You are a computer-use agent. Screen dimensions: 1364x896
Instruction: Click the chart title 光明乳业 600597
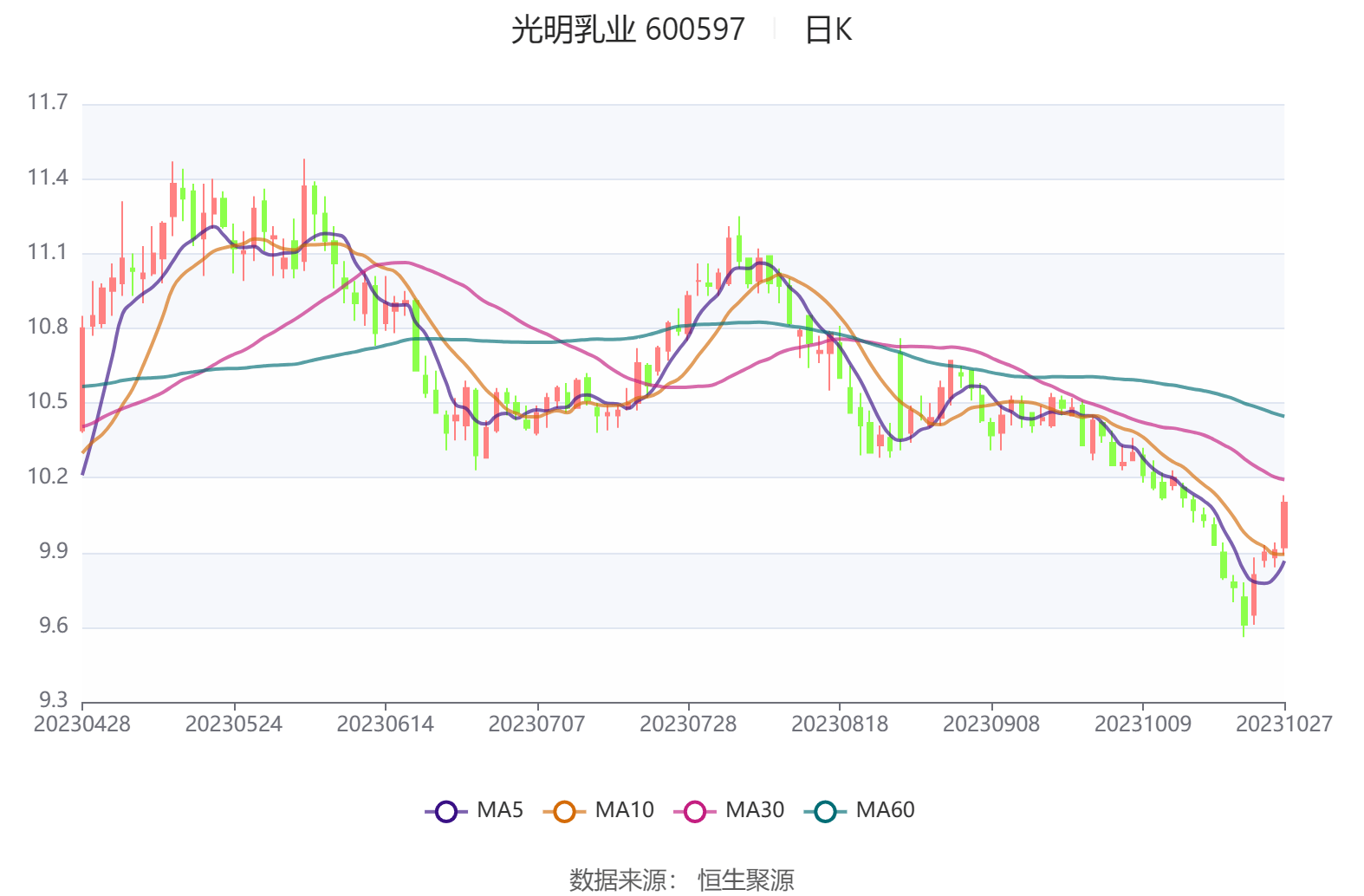(x=627, y=30)
